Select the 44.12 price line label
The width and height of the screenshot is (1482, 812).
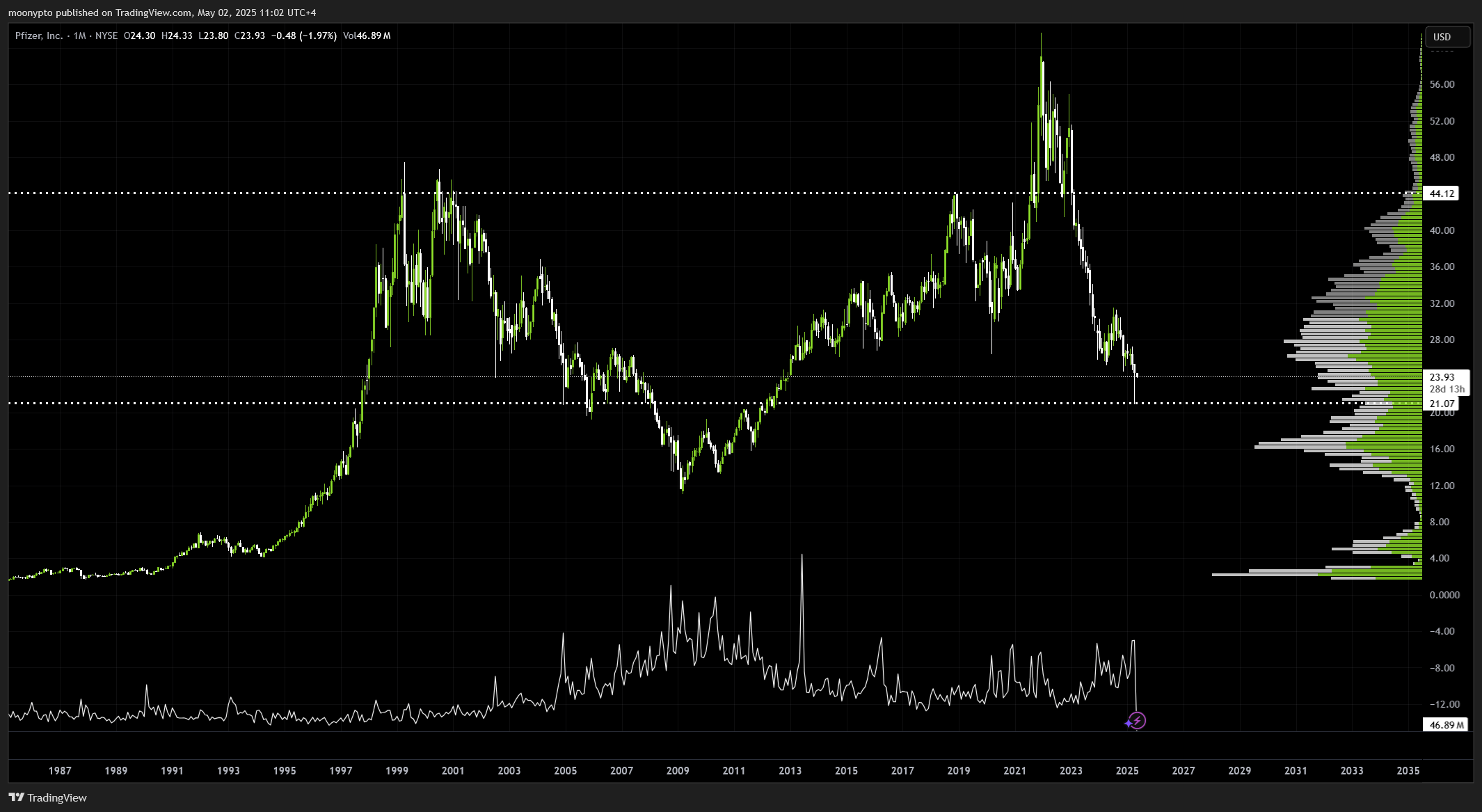coord(1442,193)
